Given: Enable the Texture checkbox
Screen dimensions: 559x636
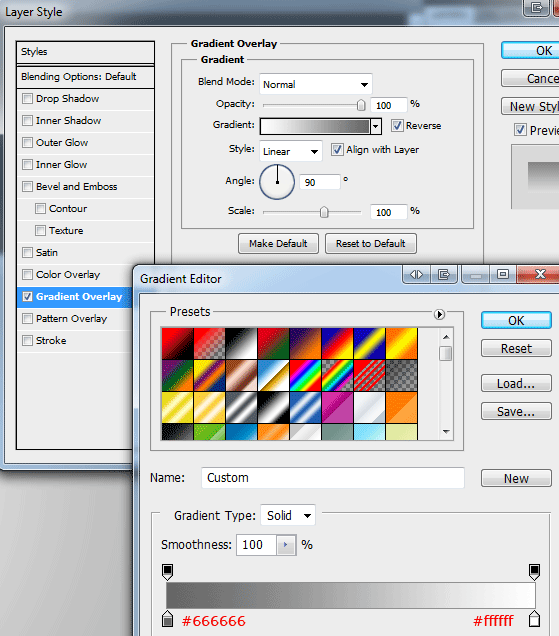Looking at the screenshot, I should (40, 230).
